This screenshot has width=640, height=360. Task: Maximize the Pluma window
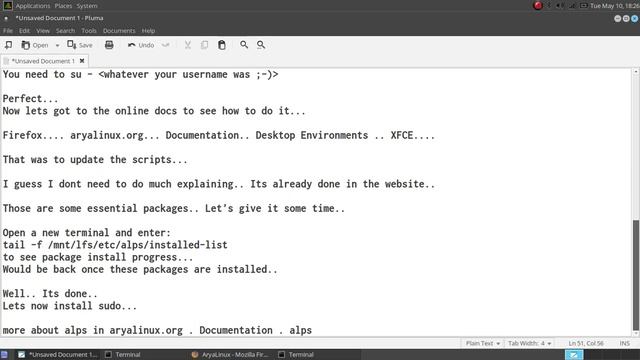tap(626, 18)
